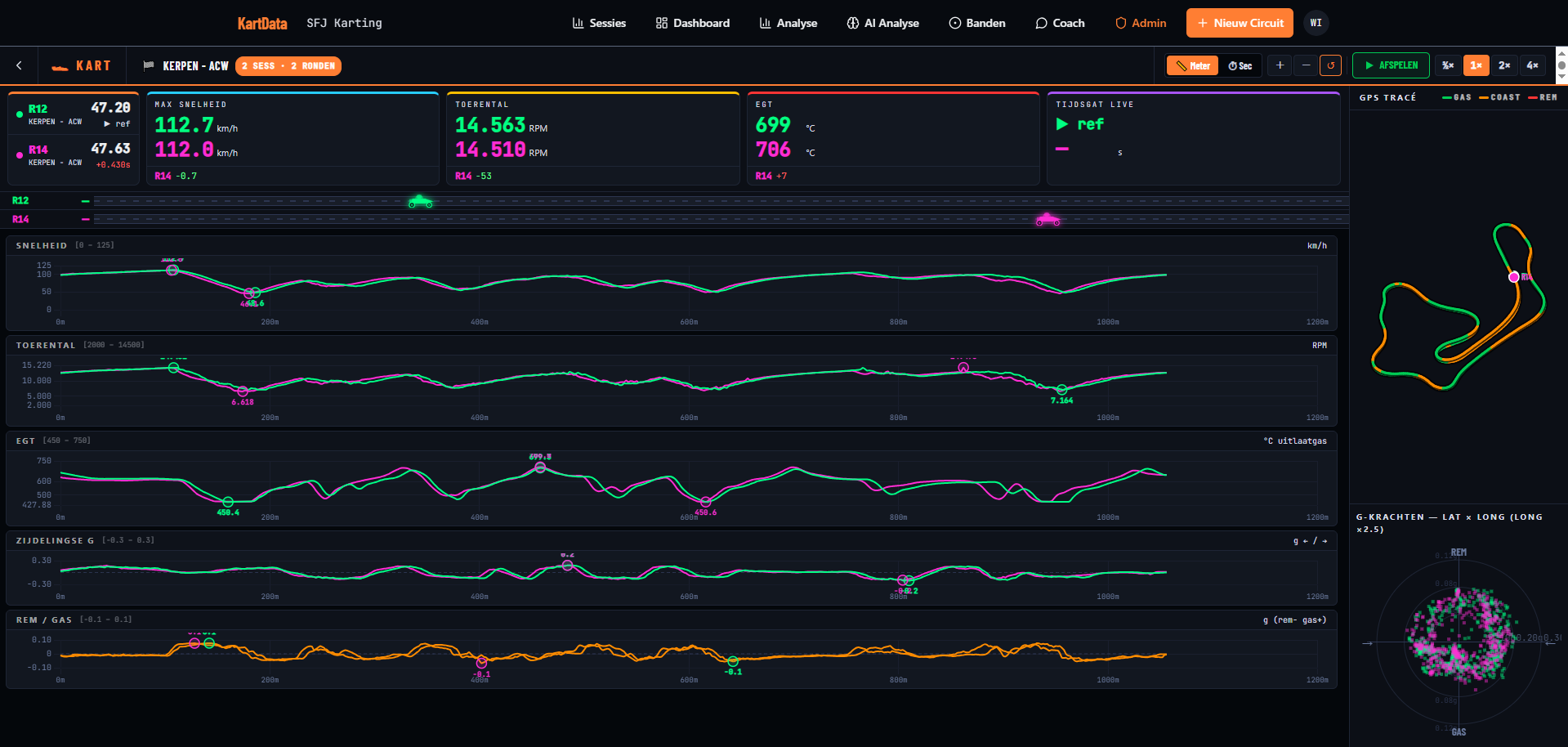Click the GAS legend entry in GPS Tracé
The width and height of the screenshot is (1568, 747).
click(x=1457, y=97)
